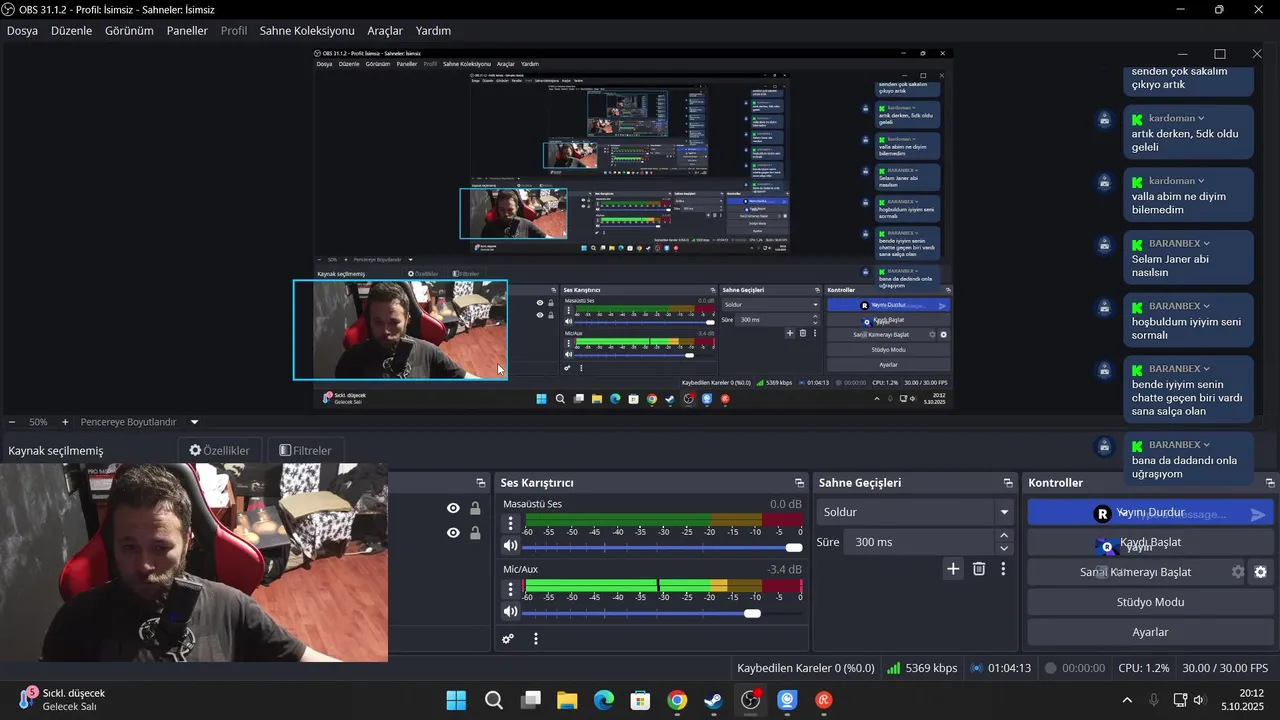Pop out the Sahne Geçişleri dock
Screen dimensions: 1280x720
[1008, 483]
